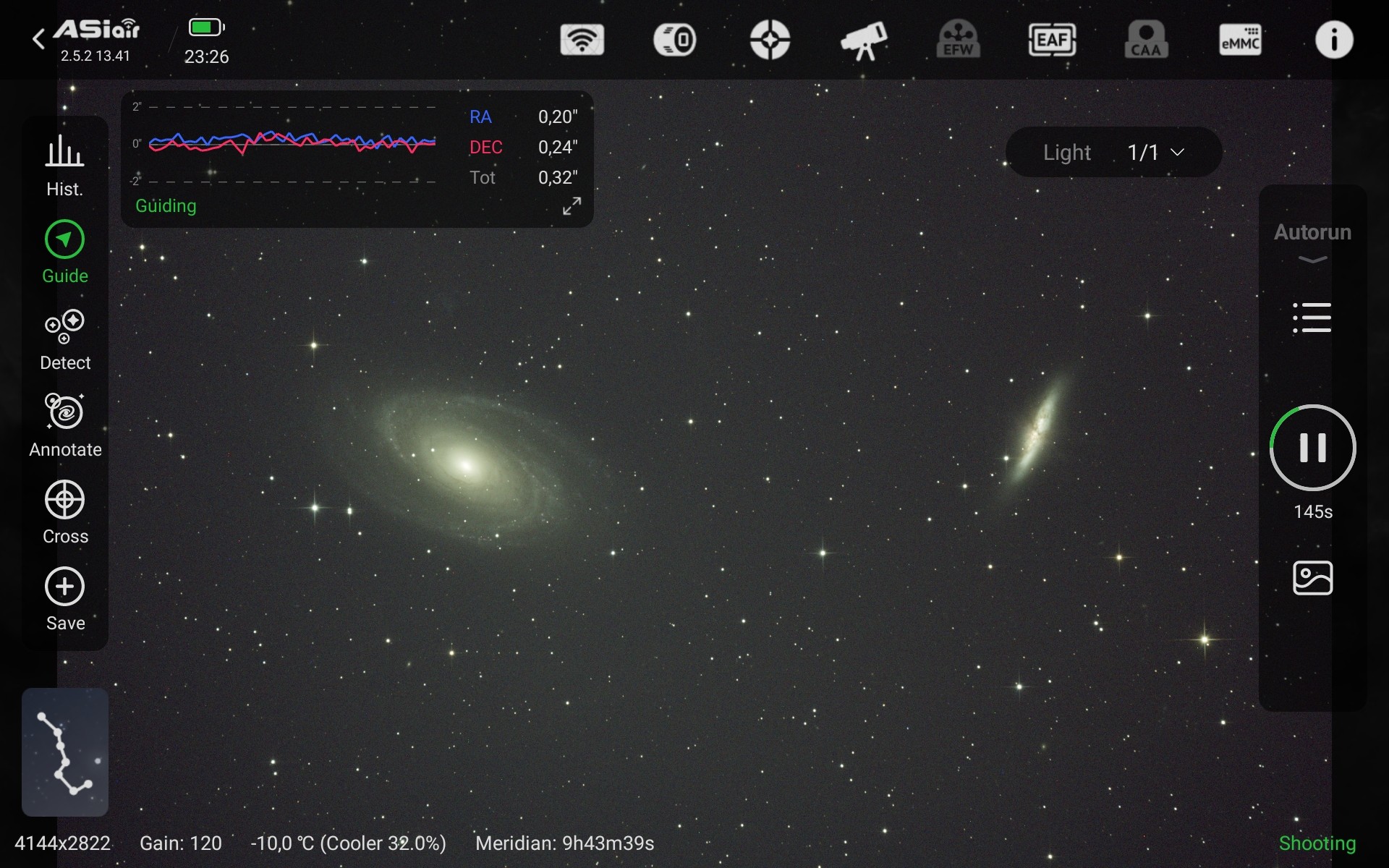This screenshot has width=1389, height=868.
Task: Open the Wi-Fi settings icon
Action: 582,40
